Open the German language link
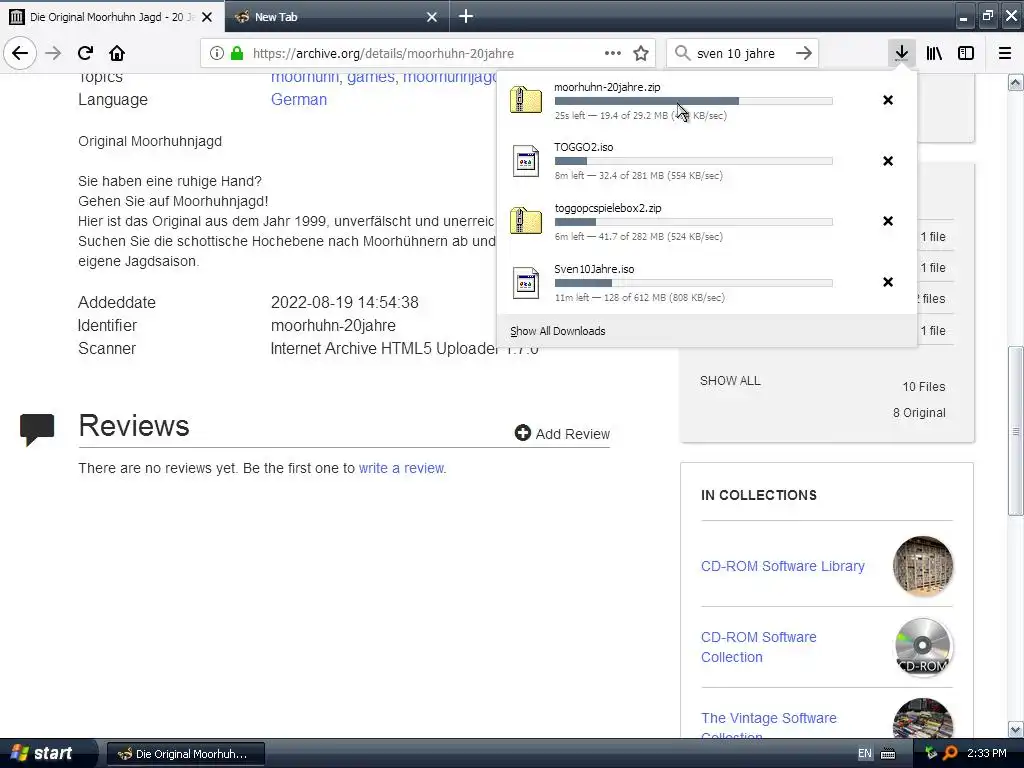The height and width of the screenshot is (768, 1024). (298, 99)
